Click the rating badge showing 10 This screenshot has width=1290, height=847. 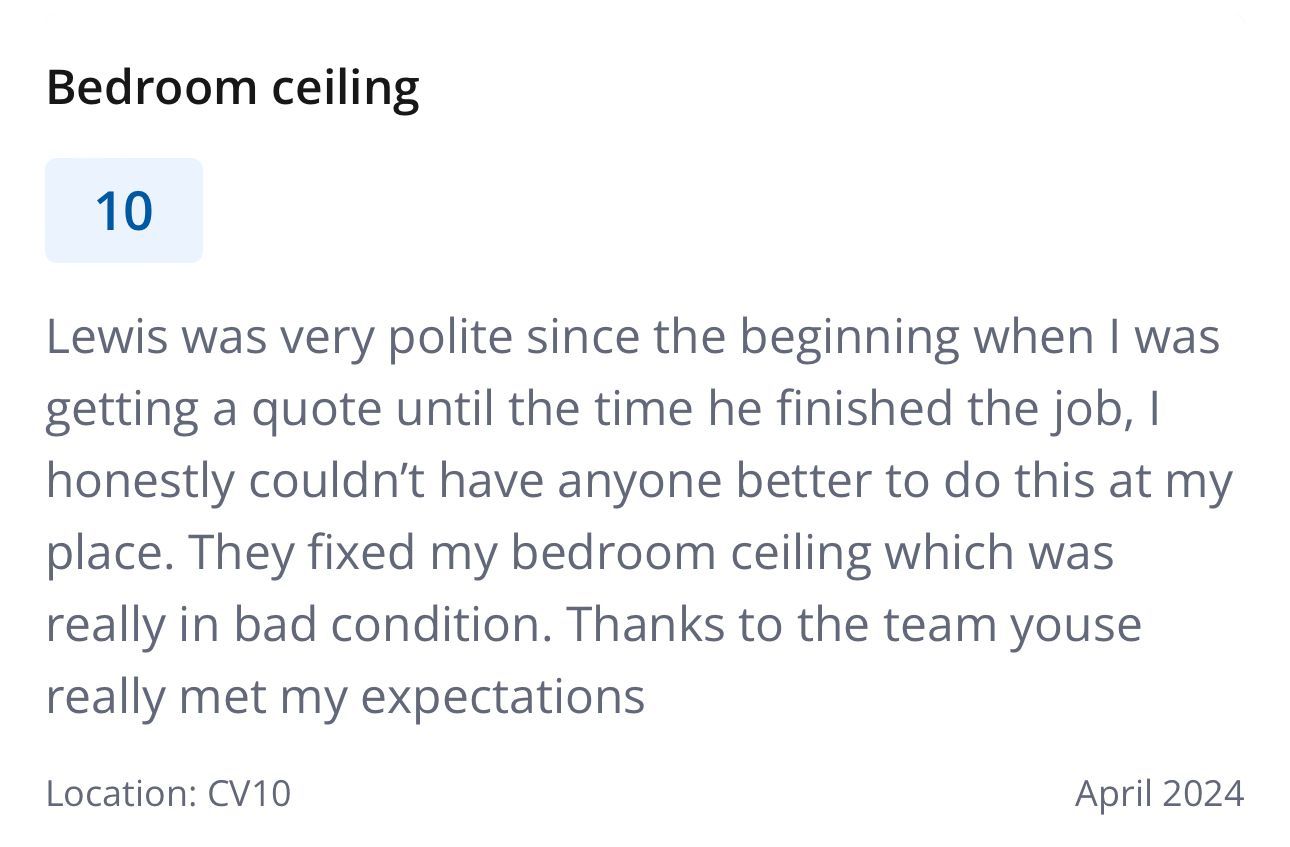[x=124, y=211]
